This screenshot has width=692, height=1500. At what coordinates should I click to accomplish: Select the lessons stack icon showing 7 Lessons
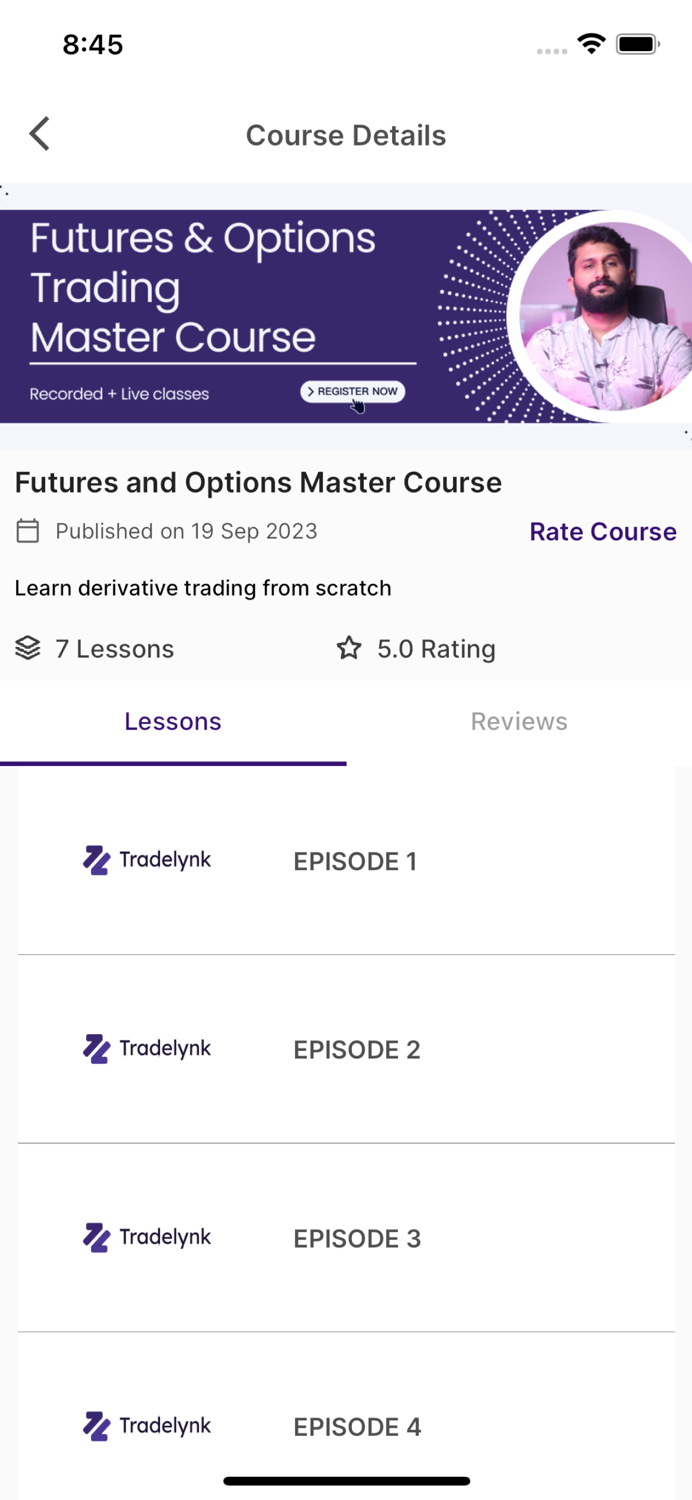(x=27, y=648)
